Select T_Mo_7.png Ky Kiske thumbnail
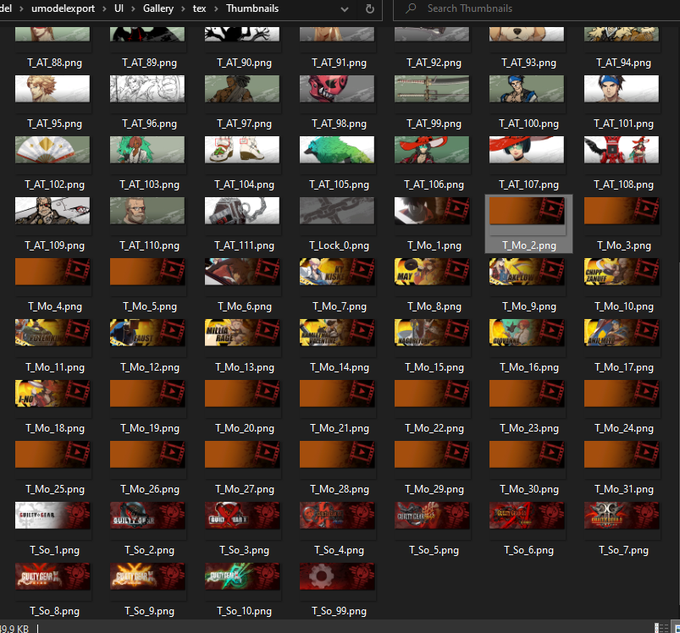The width and height of the screenshot is (680, 633). [337, 272]
